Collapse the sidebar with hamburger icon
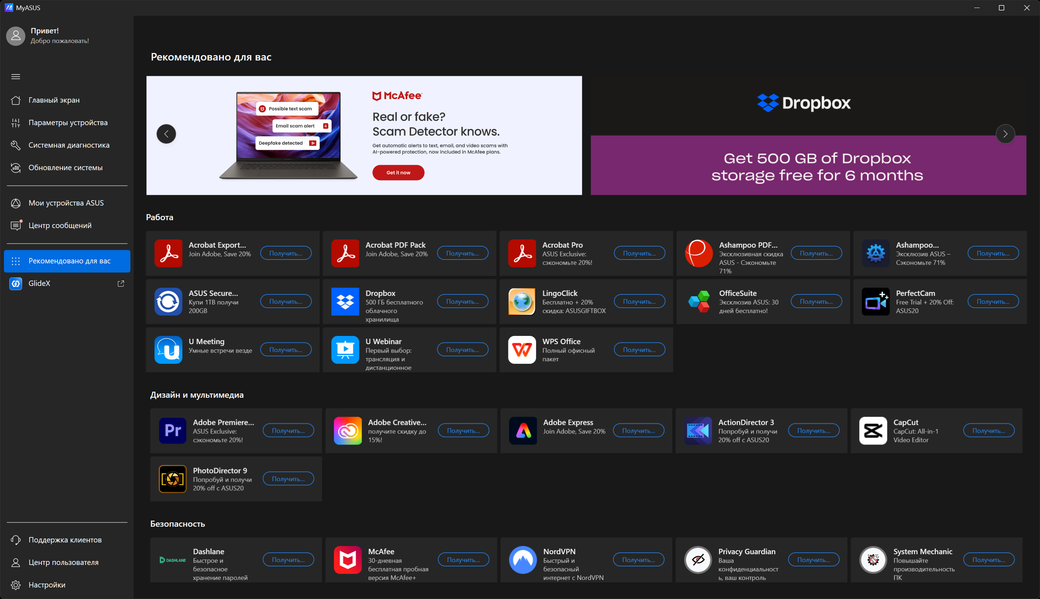1040x599 pixels. click(x=16, y=77)
